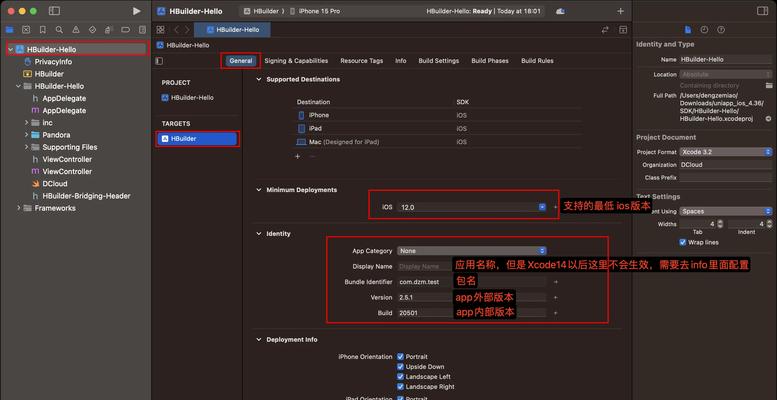Reveal Full Path with the arrow icon
This screenshot has height=400, width=777.
[769, 119]
